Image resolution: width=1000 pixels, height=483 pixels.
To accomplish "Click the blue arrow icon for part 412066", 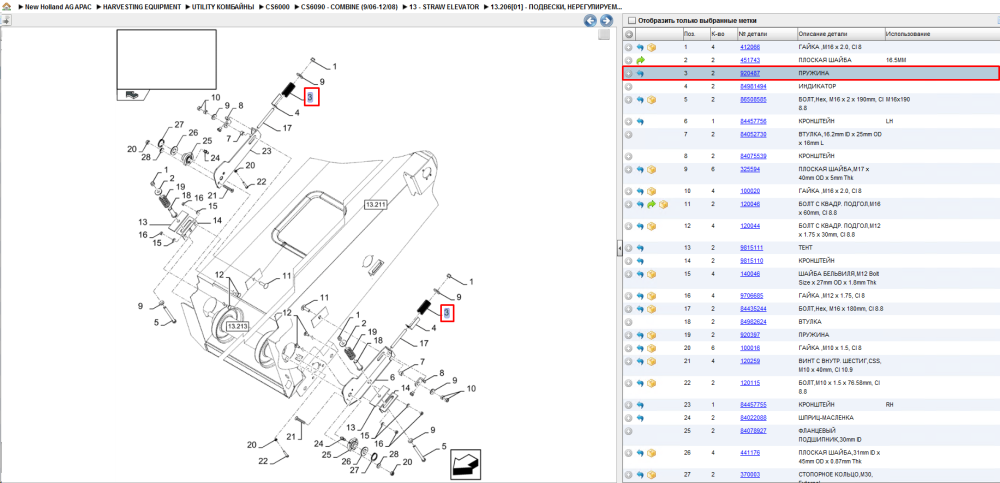I will click(x=640, y=48).
